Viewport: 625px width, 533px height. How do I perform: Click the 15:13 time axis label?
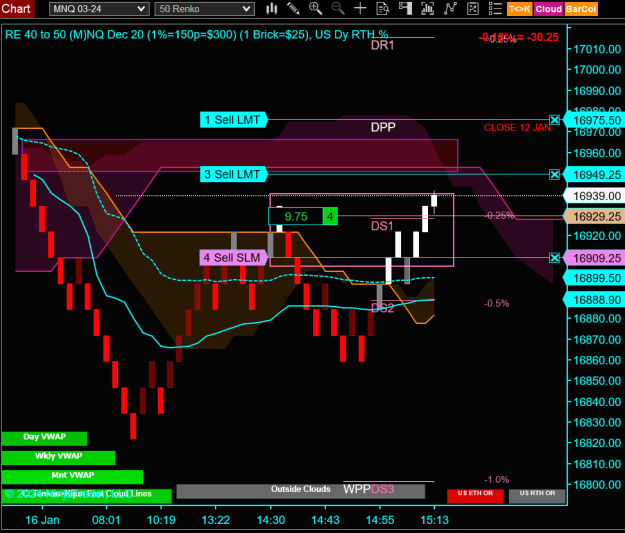(x=434, y=520)
